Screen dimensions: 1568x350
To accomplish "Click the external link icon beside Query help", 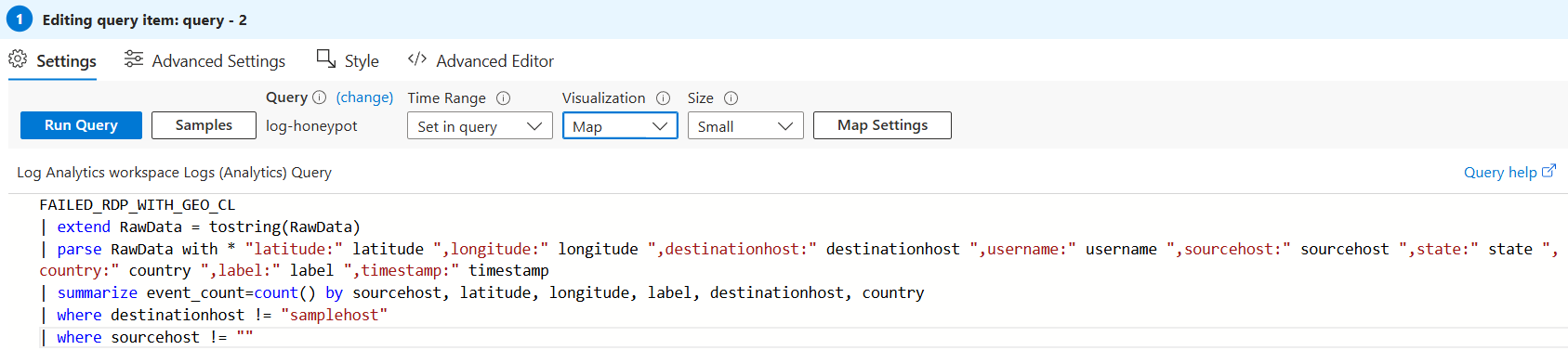I will tap(1548, 172).
